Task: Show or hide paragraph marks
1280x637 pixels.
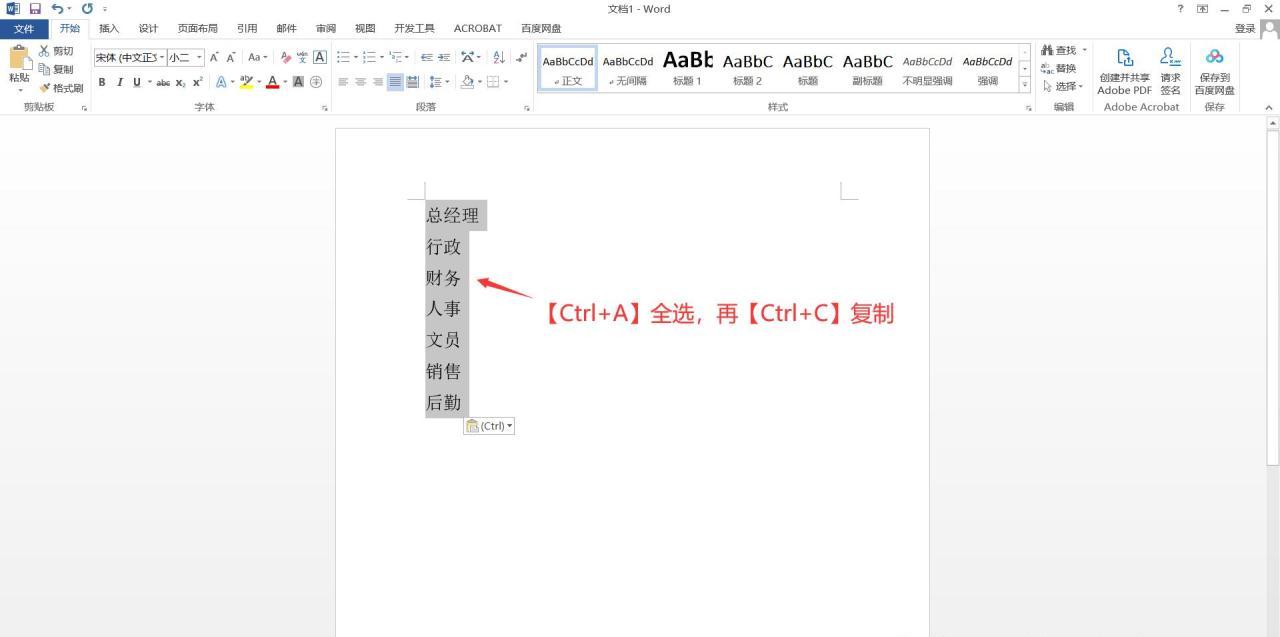Action: click(521, 57)
